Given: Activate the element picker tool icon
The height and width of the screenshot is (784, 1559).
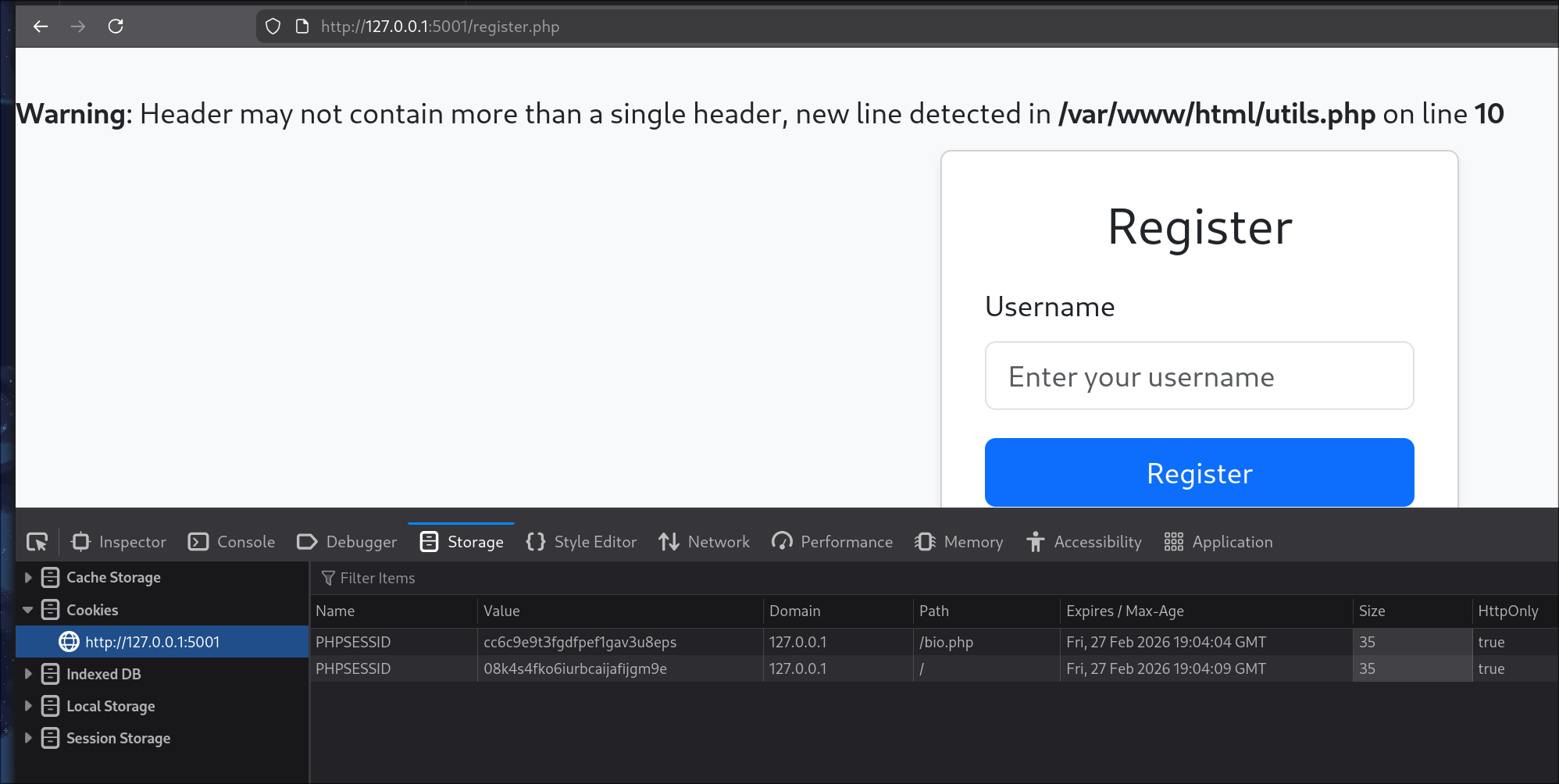Looking at the screenshot, I should 37,542.
